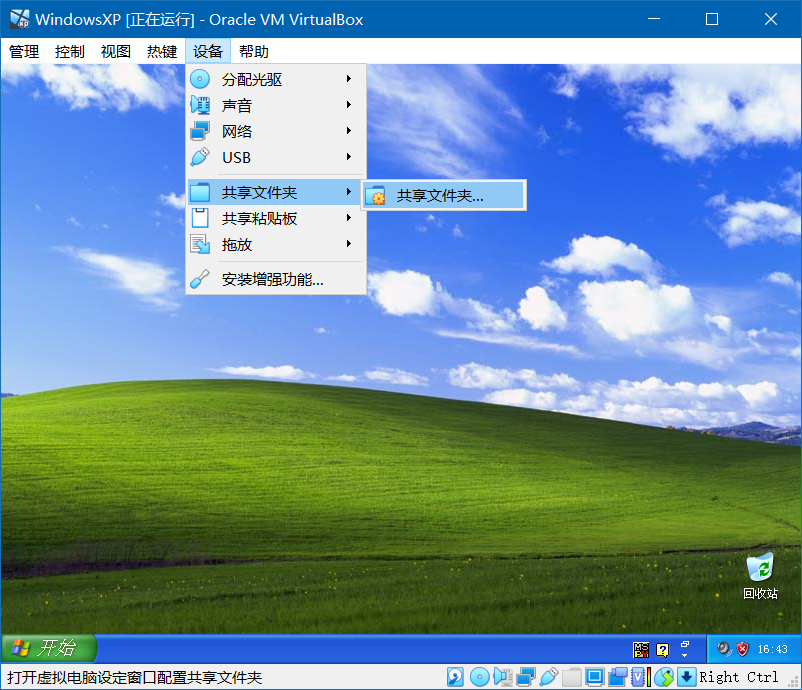Click the recording status indicator
802x690 pixels.
pos(617,677)
